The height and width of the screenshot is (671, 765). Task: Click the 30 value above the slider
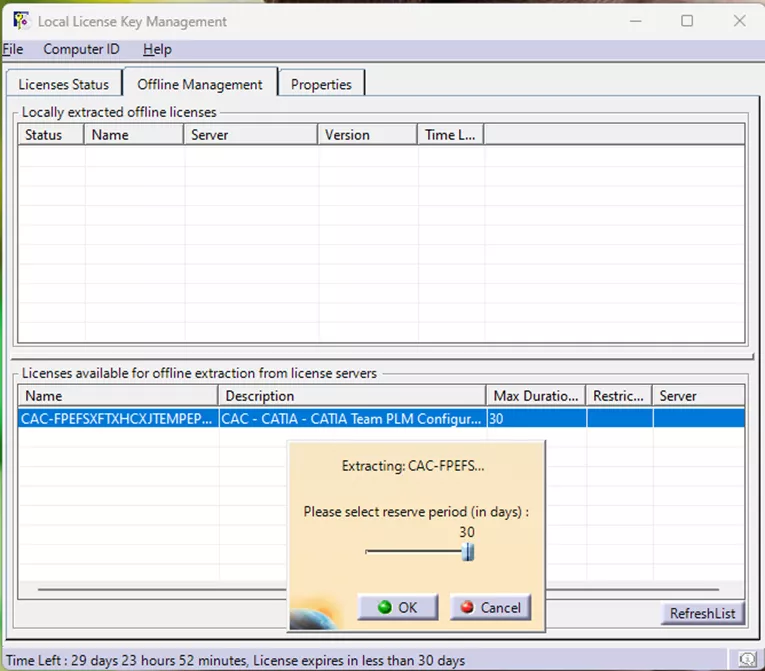click(x=467, y=532)
